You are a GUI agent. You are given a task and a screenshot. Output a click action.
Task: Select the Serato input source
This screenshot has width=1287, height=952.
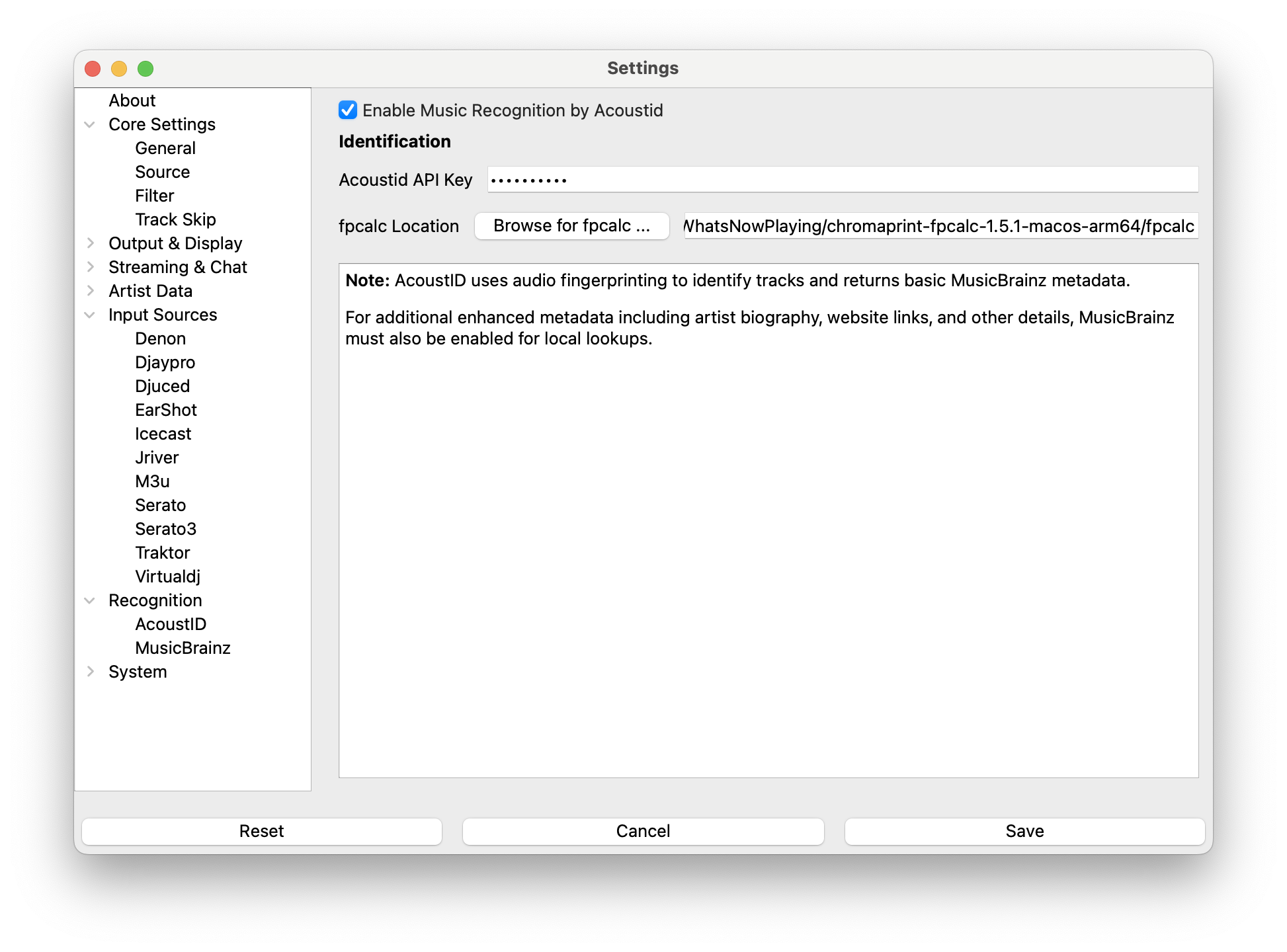(160, 505)
